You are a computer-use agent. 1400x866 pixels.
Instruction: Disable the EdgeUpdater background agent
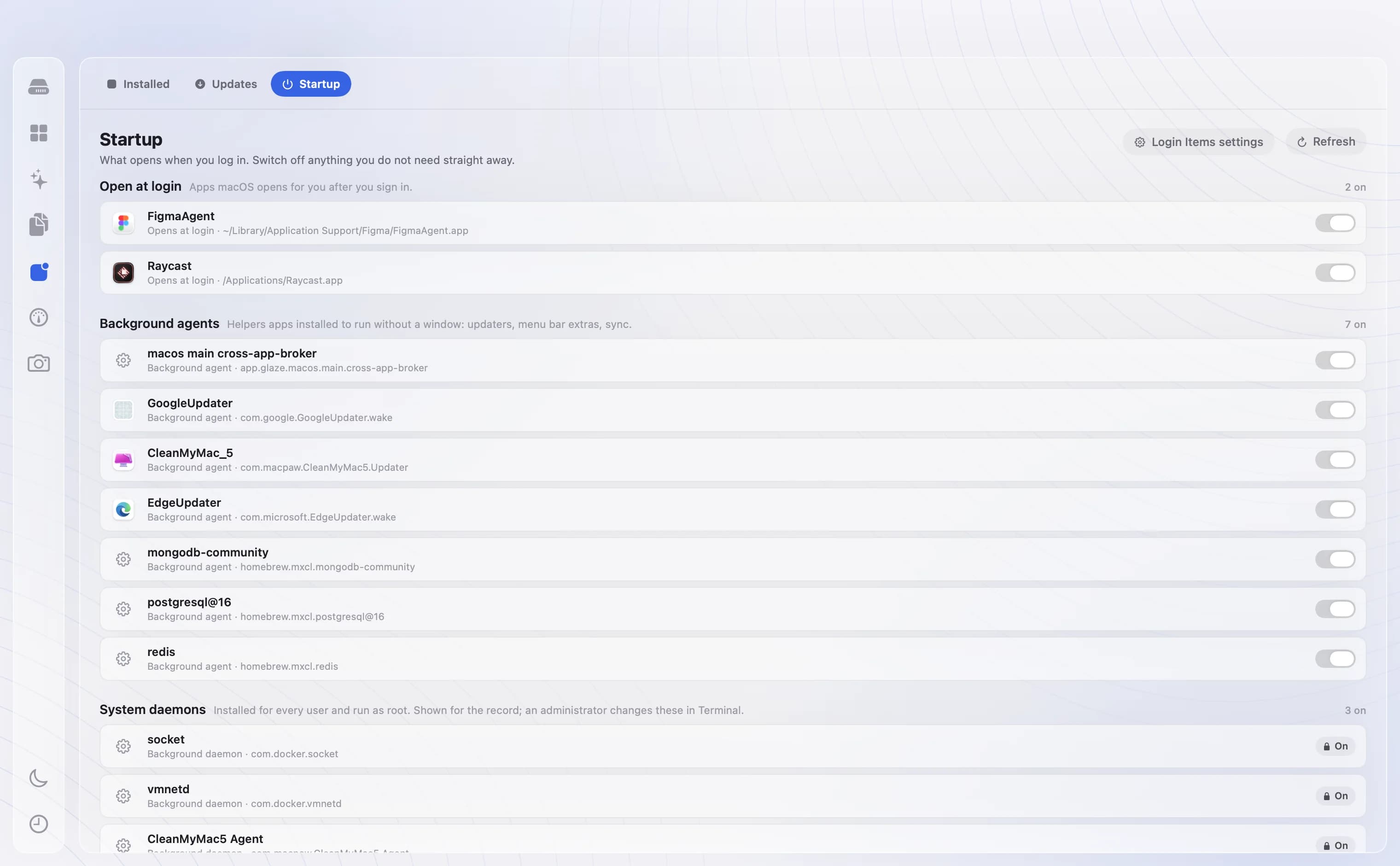click(x=1335, y=510)
